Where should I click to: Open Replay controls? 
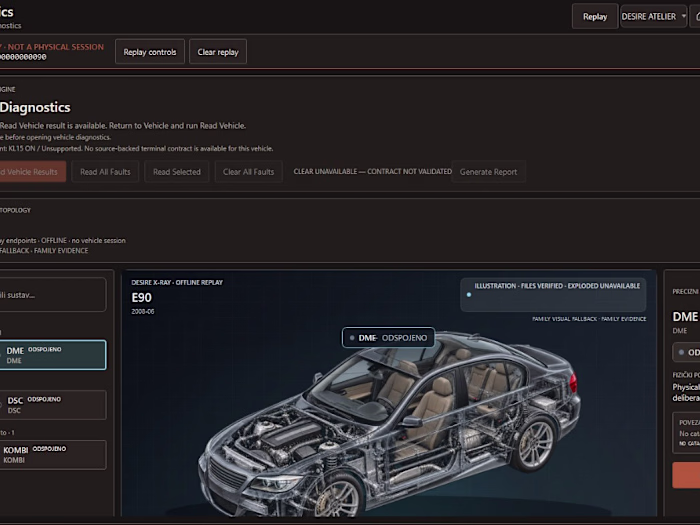(150, 52)
